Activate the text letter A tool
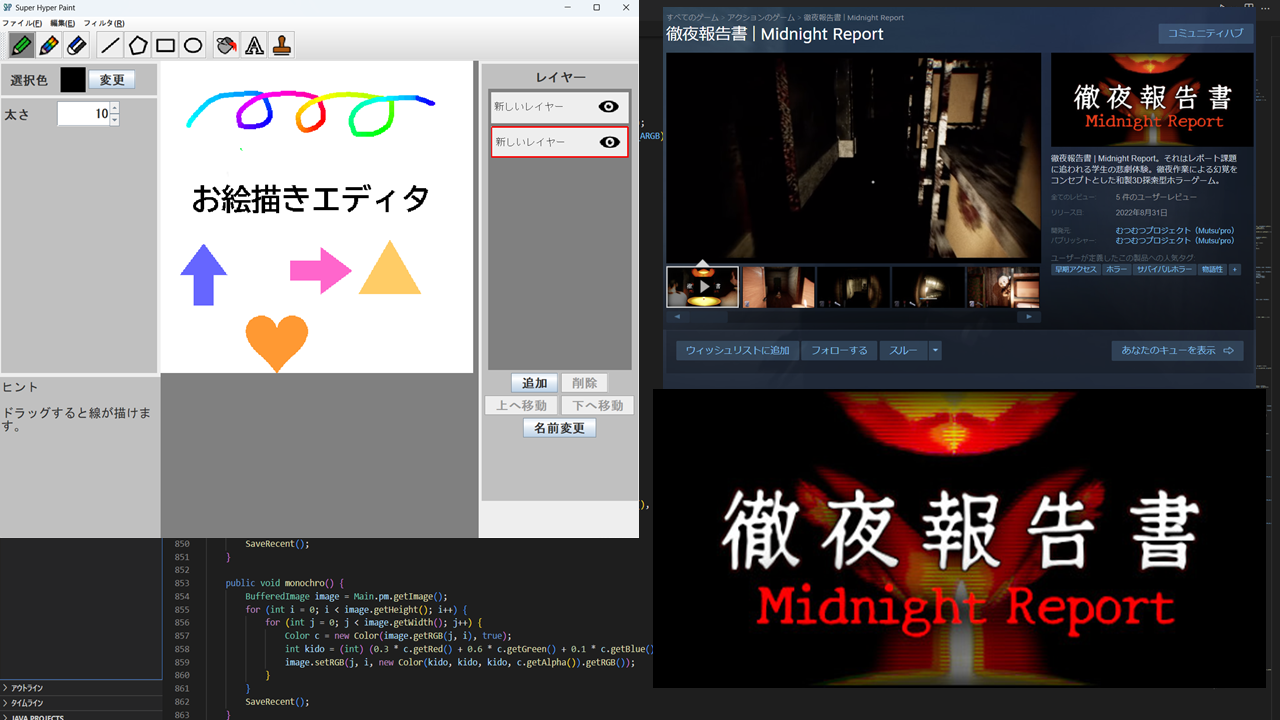 pos(255,45)
